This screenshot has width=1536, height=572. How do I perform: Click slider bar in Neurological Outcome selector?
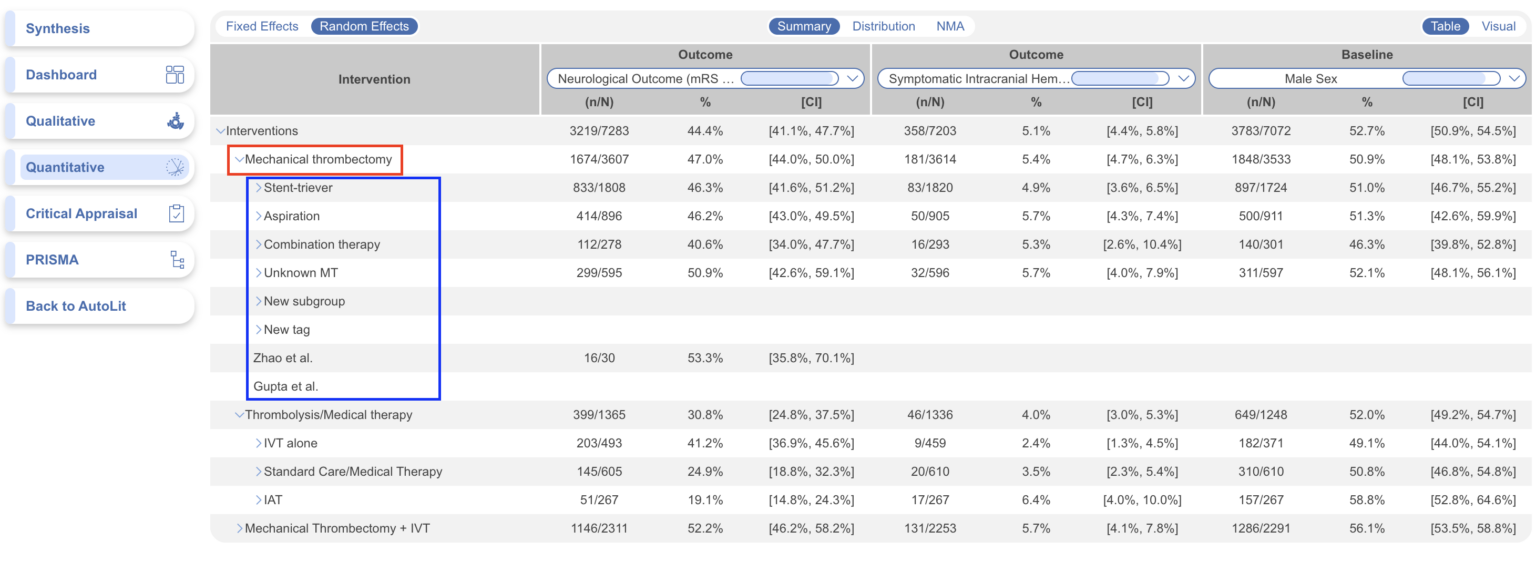point(789,78)
